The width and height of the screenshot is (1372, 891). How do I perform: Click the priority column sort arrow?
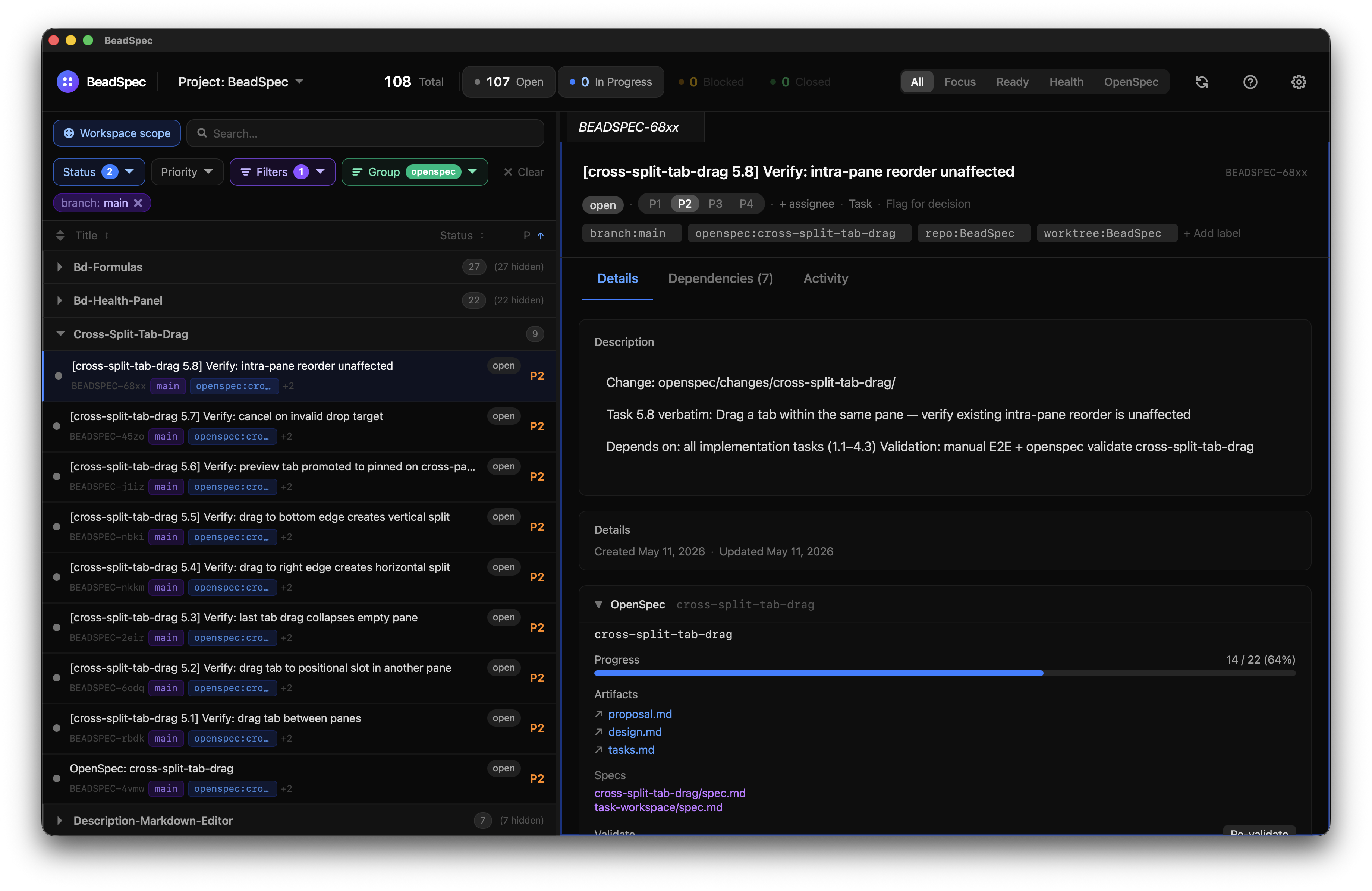(541, 235)
